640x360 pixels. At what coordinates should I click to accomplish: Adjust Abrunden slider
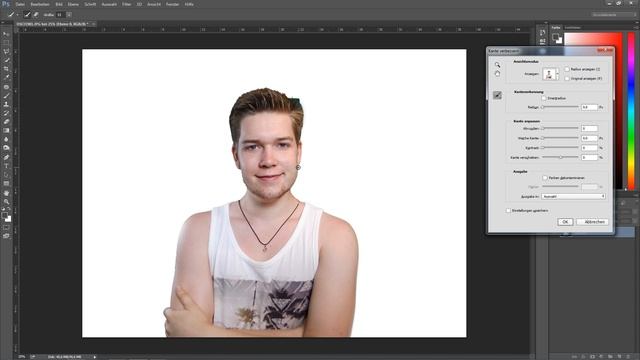pyautogui.click(x=560, y=128)
